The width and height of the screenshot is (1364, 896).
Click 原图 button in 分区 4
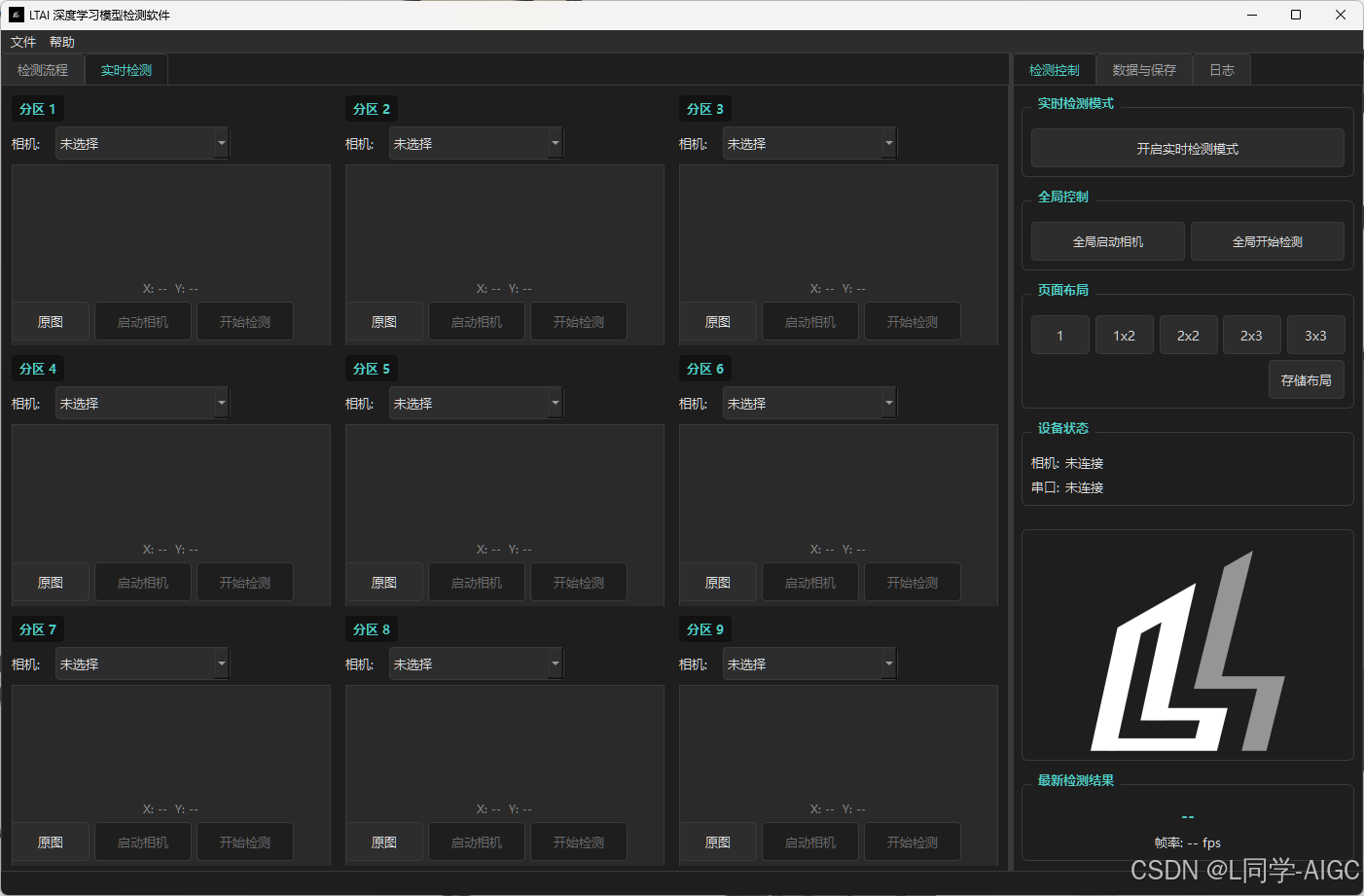[x=51, y=583]
